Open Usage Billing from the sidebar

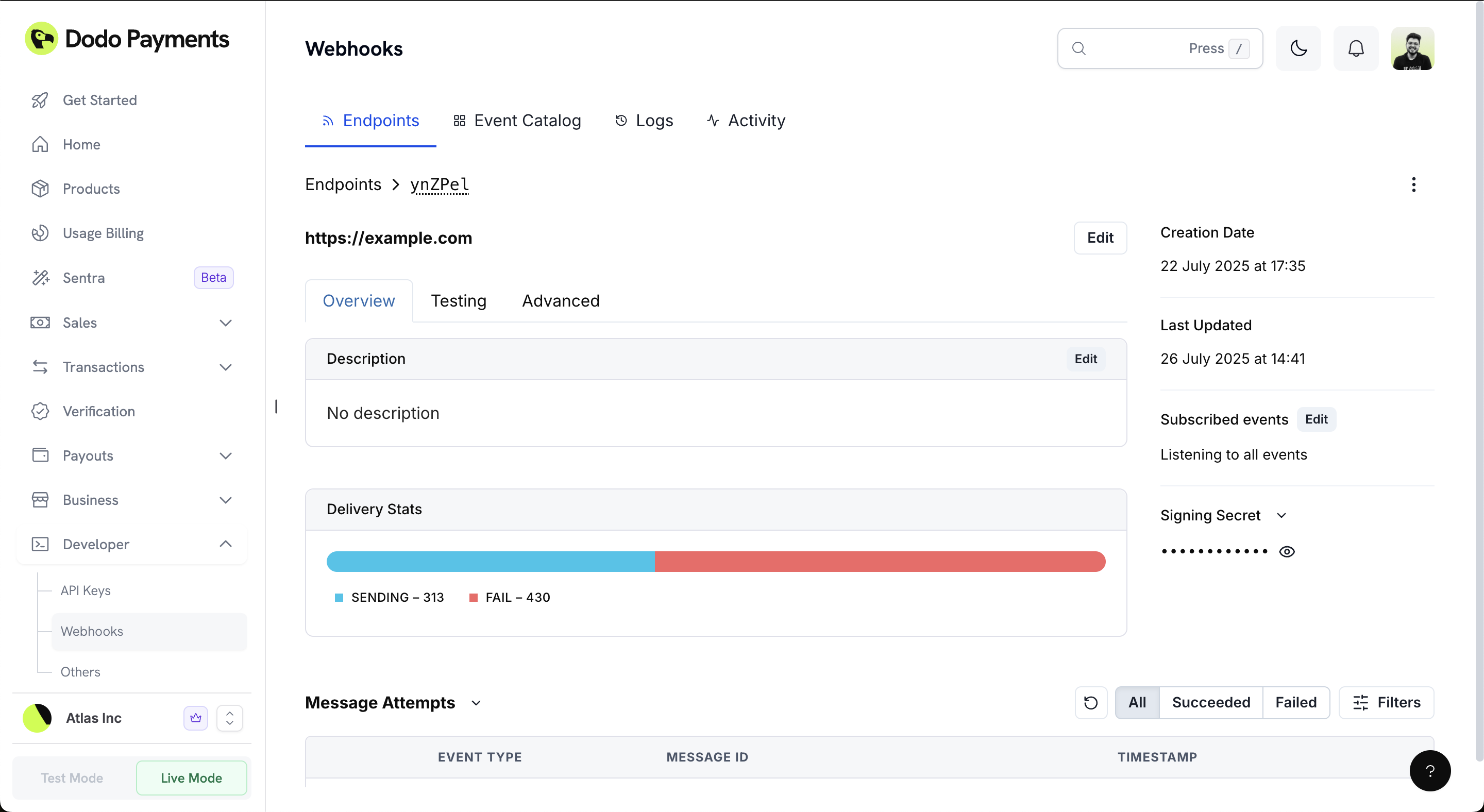coord(103,233)
